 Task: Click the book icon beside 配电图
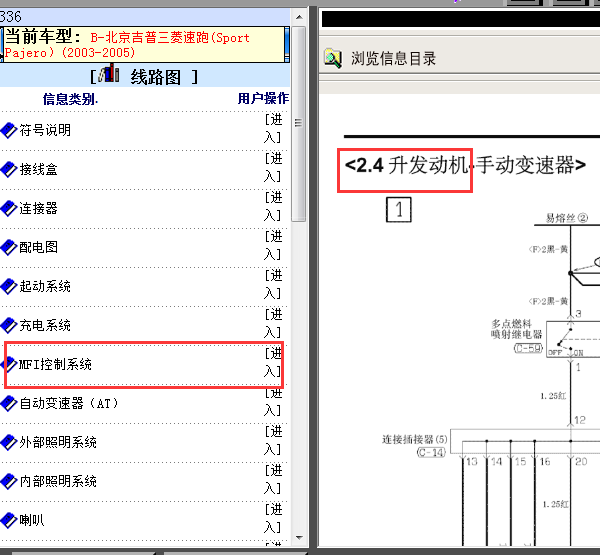(8, 248)
